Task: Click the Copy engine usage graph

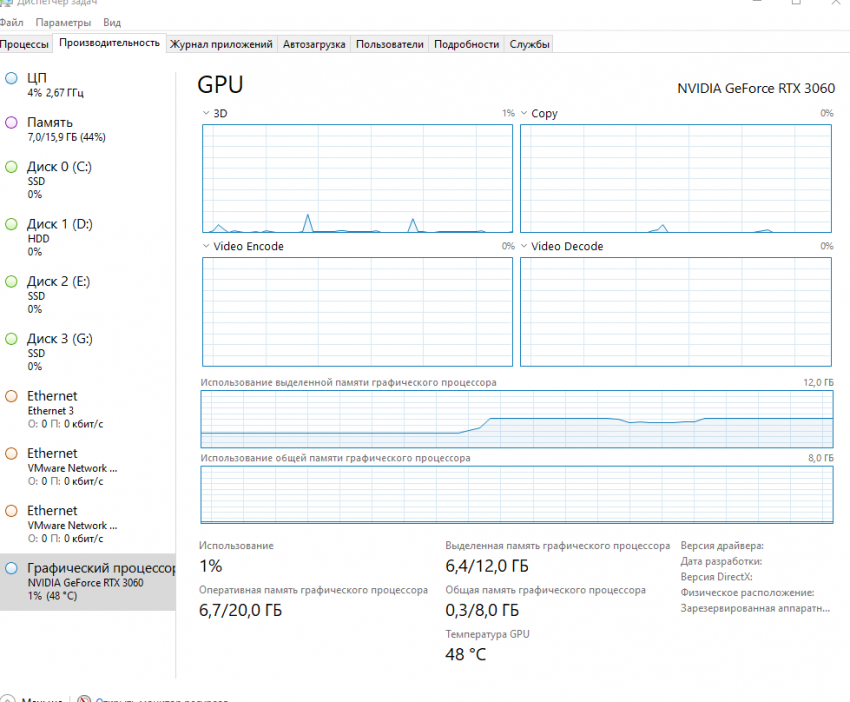Action: point(675,179)
